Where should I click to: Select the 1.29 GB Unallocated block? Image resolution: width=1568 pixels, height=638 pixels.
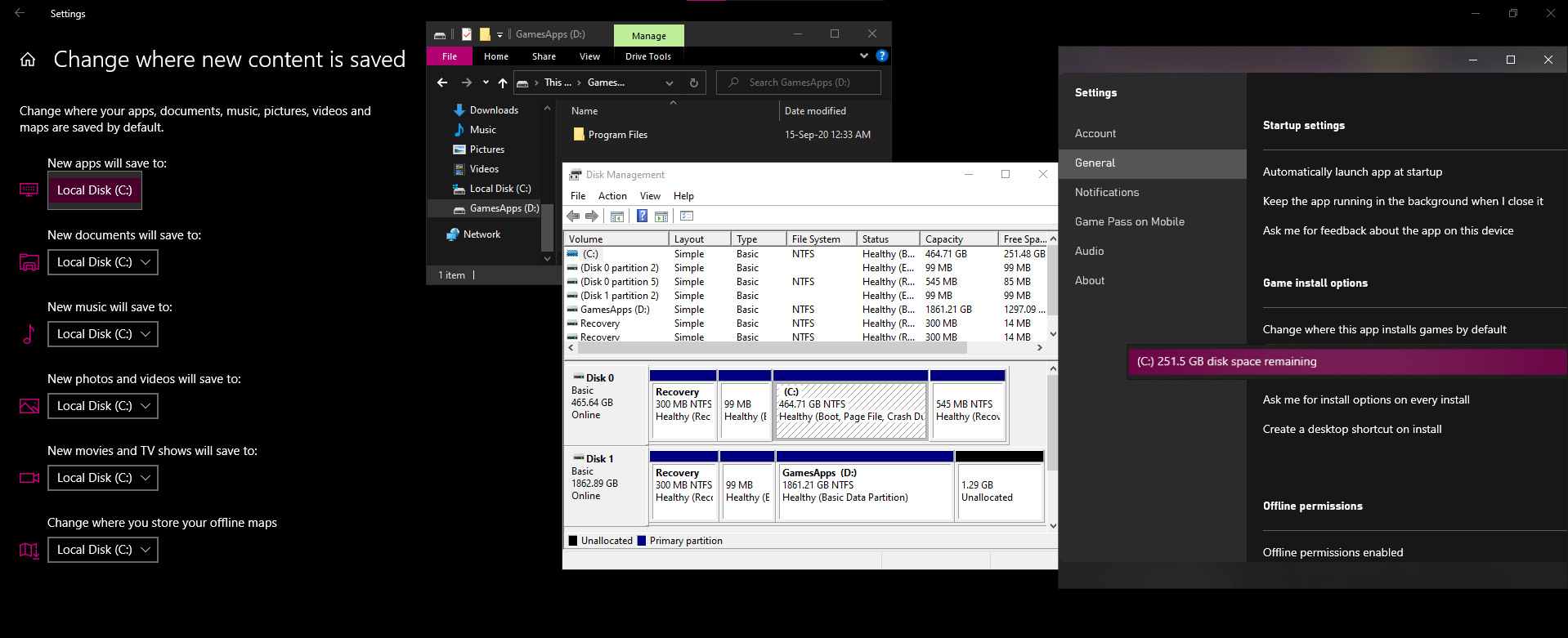tap(1000, 485)
